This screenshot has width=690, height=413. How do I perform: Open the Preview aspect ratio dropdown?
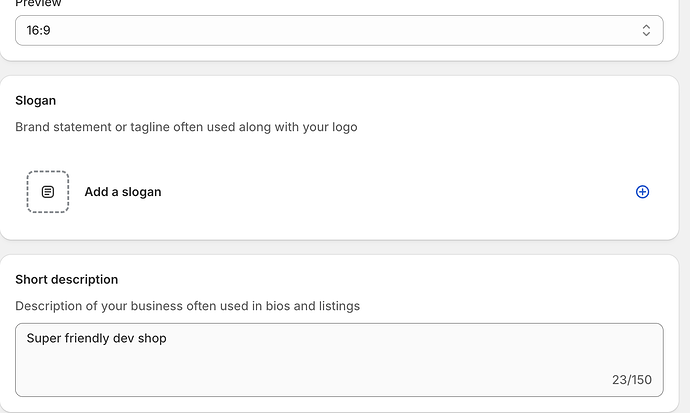[x=338, y=31]
